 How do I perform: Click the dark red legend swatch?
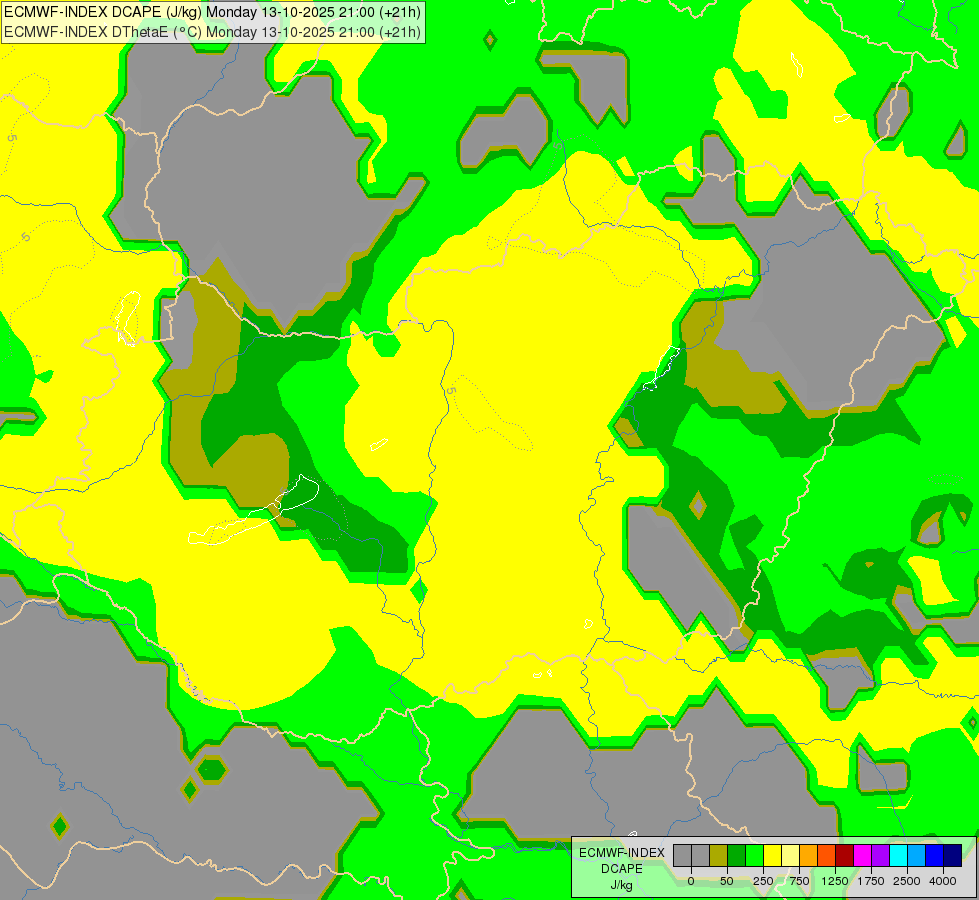click(x=844, y=855)
